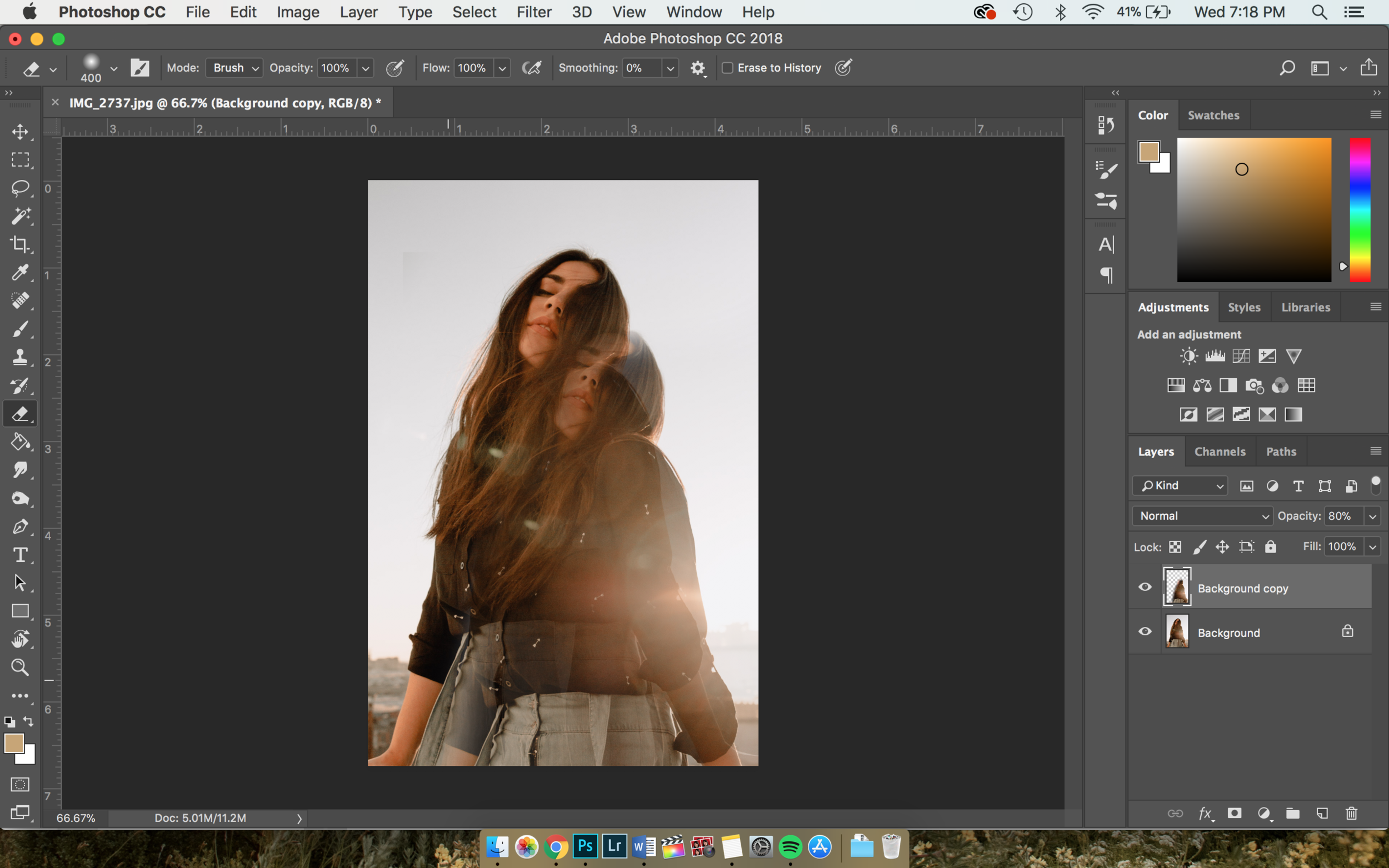The height and width of the screenshot is (868, 1389).
Task: Select the Horizontal Type tool
Action: tap(20, 555)
